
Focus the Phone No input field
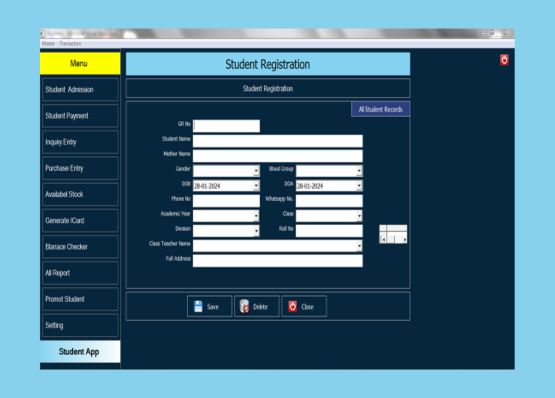[226, 201]
